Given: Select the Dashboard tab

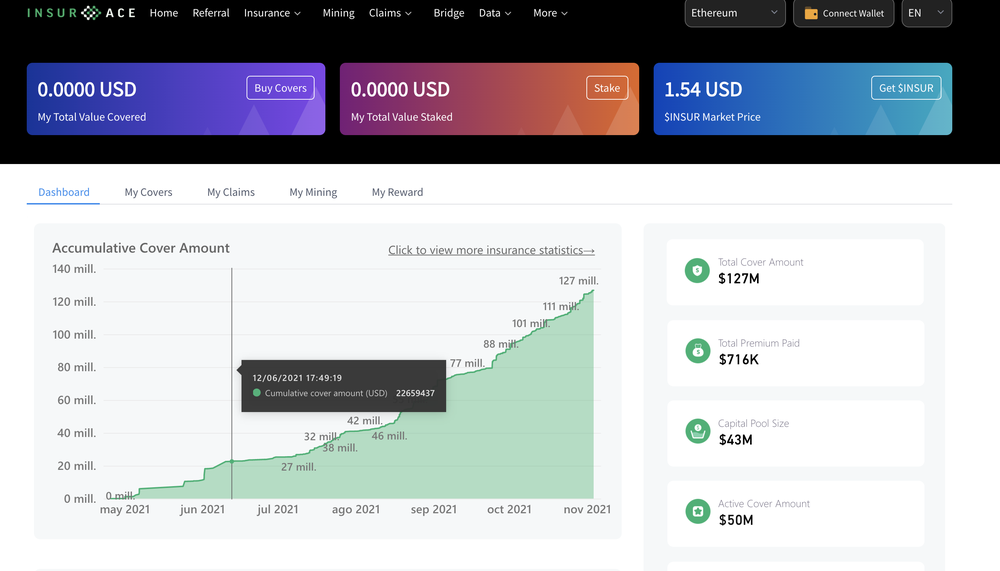Looking at the screenshot, I should click(64, 192).
